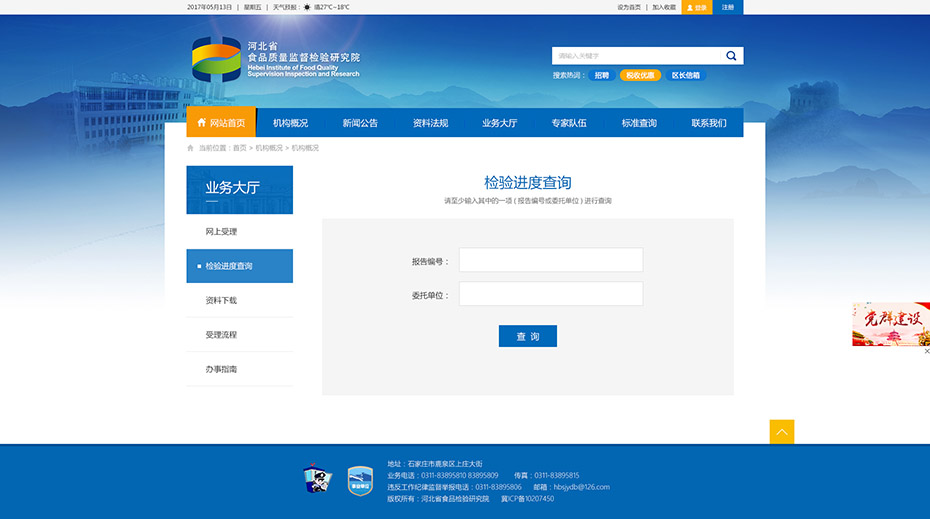Select 网上受理 in the sidebar
Image resolution: width=930 pixels, height=519 pixels.
pyautogui.click(x=221, y=232)
